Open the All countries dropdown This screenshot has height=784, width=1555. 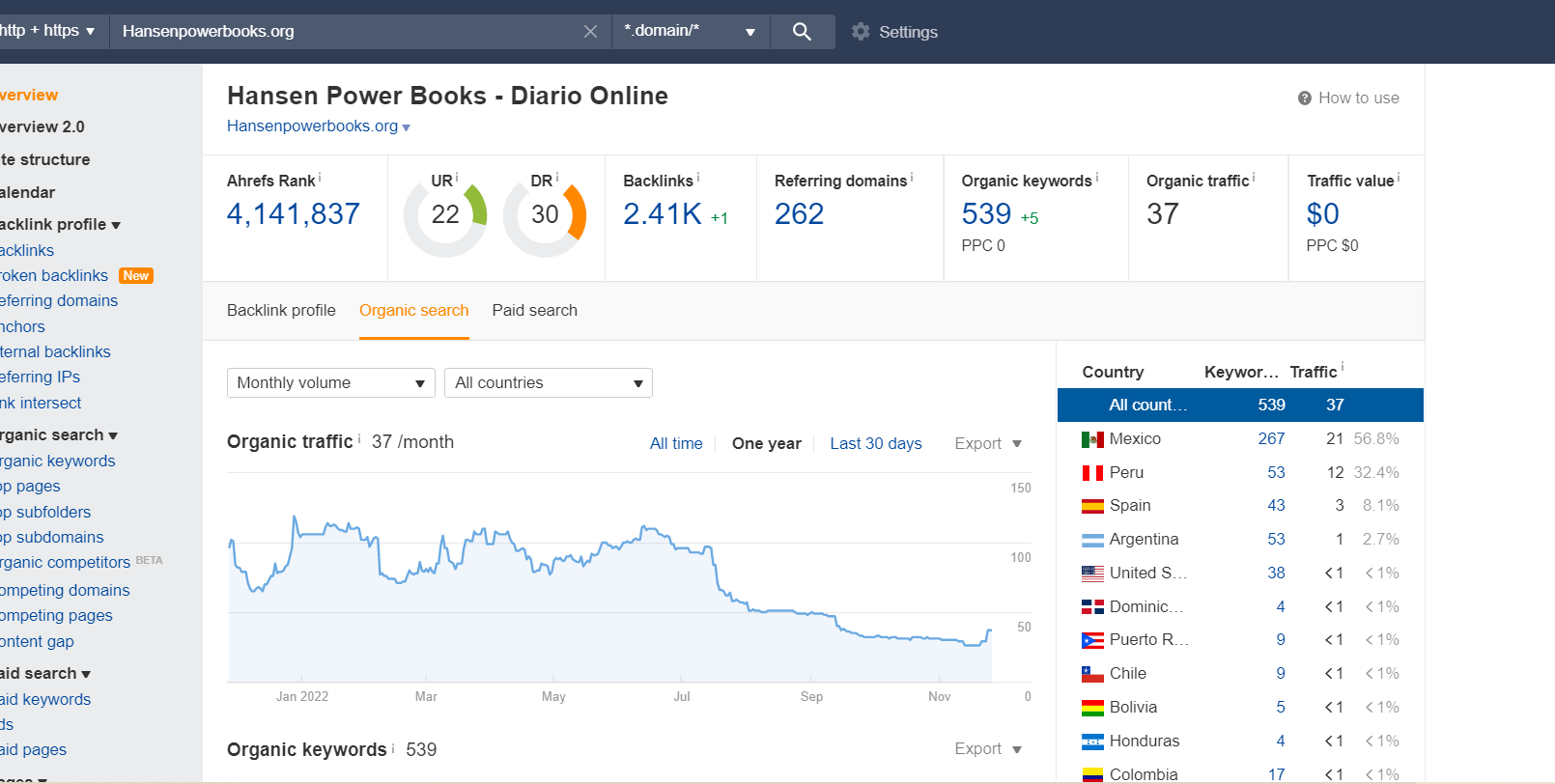(549, 383)
